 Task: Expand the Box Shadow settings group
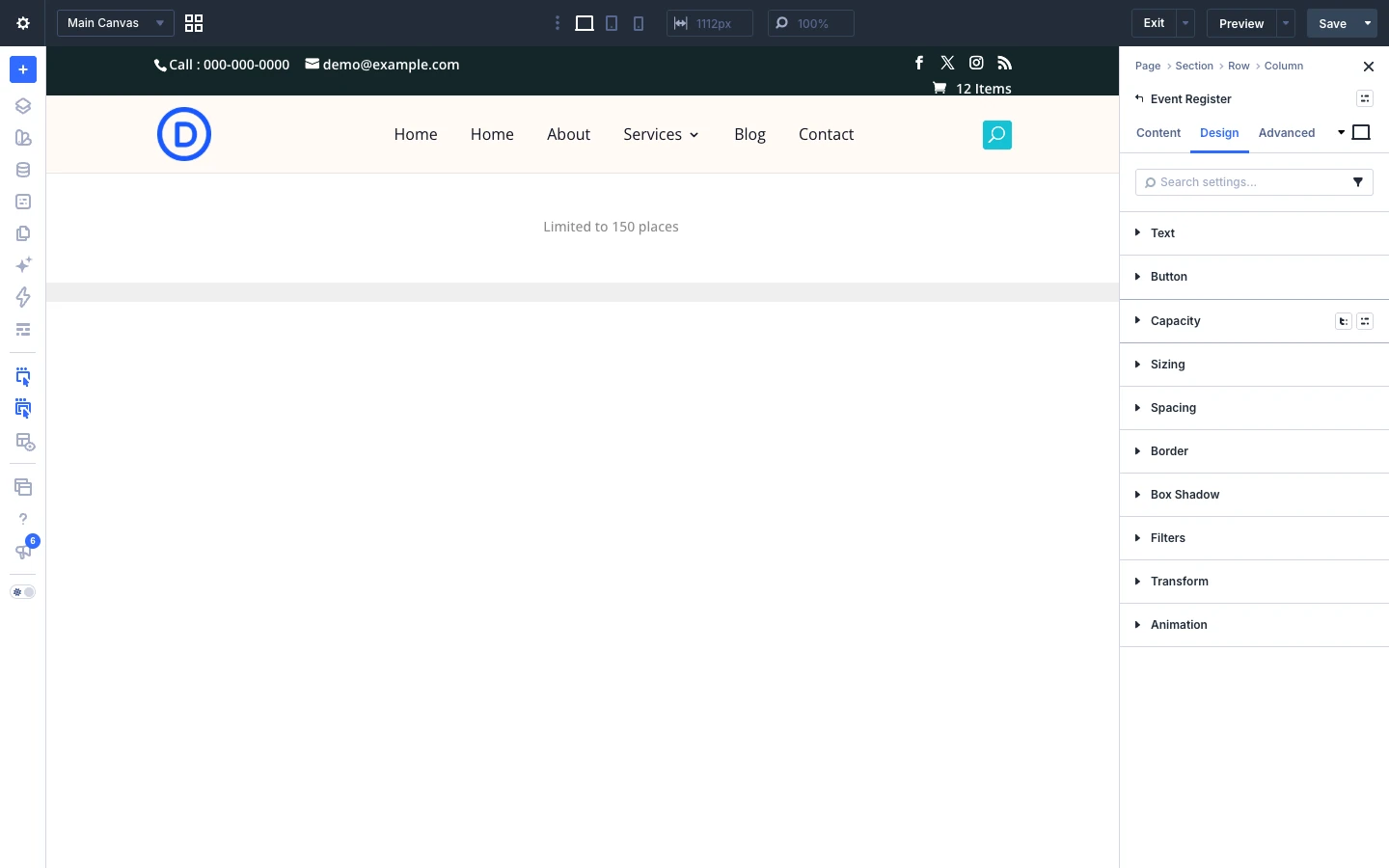point(1254,495)
